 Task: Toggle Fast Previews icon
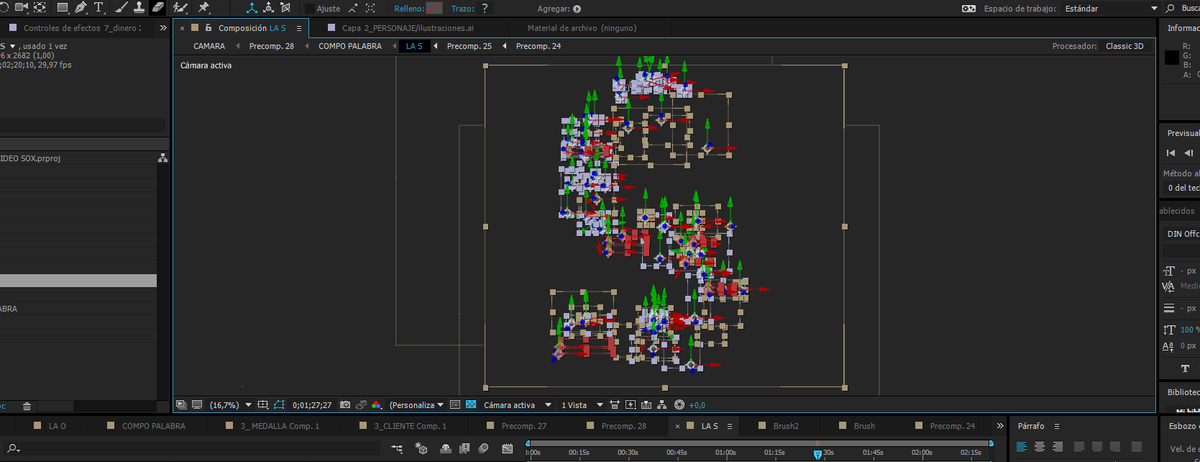pyautogui.click(x=630, y=404)
